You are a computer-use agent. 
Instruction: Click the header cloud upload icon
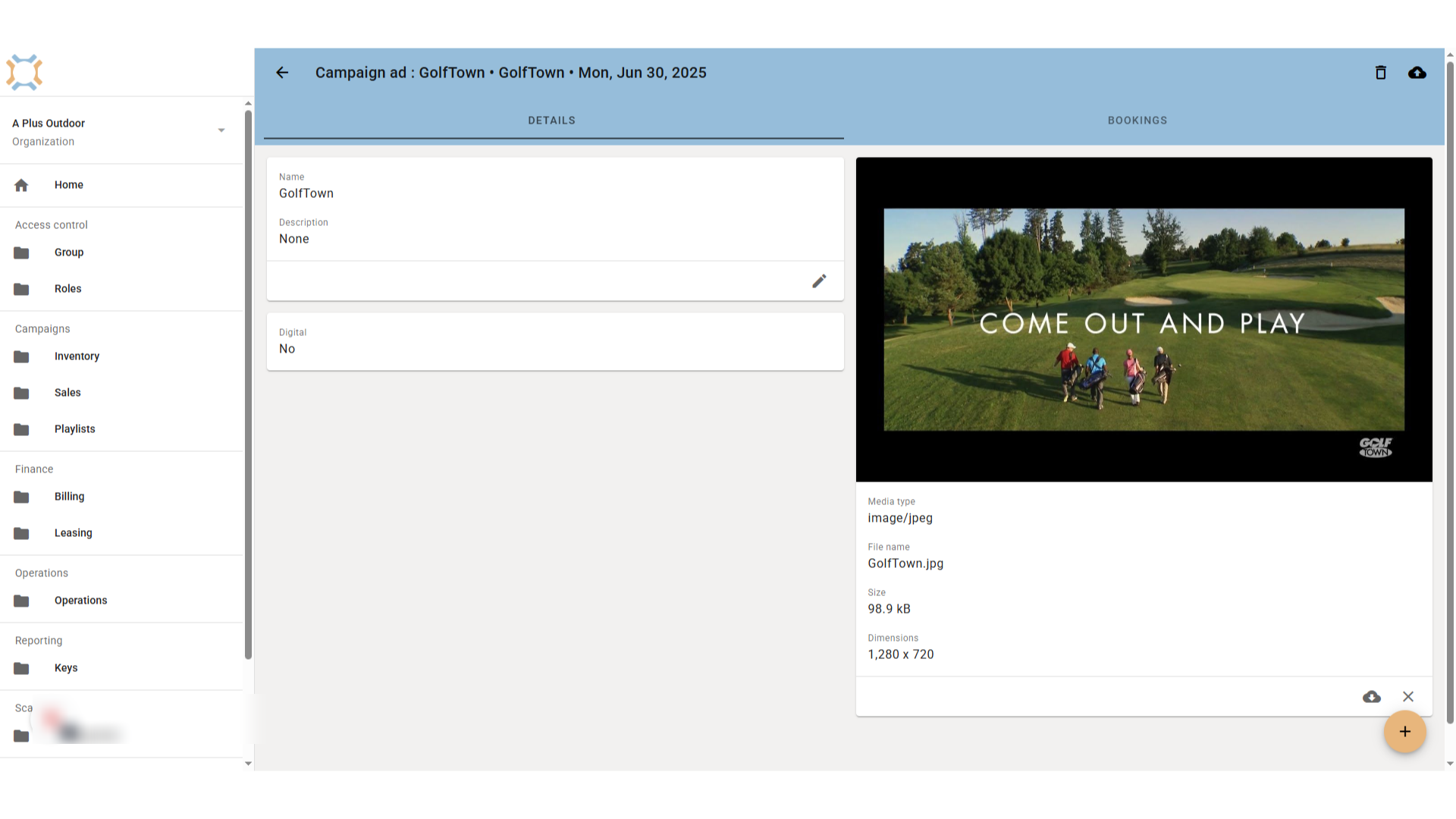pyautogui.click(x=1417, y=73)
